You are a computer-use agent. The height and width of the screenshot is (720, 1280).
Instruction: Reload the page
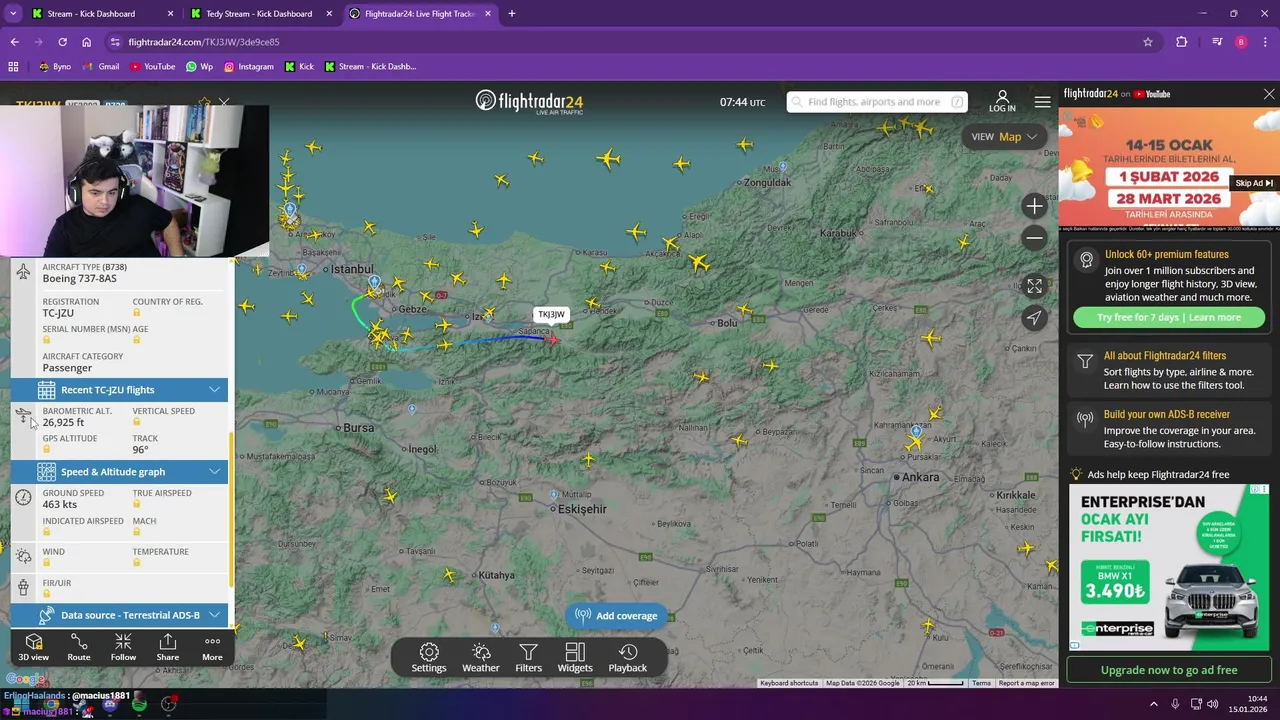tap(62, 42)
